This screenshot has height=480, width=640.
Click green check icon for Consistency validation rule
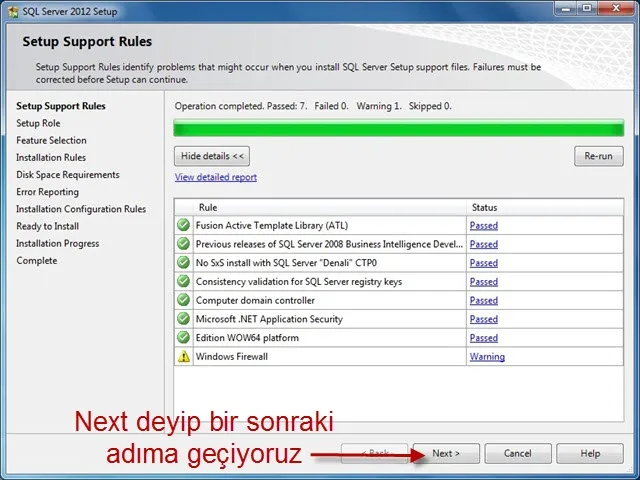(184, 281)
